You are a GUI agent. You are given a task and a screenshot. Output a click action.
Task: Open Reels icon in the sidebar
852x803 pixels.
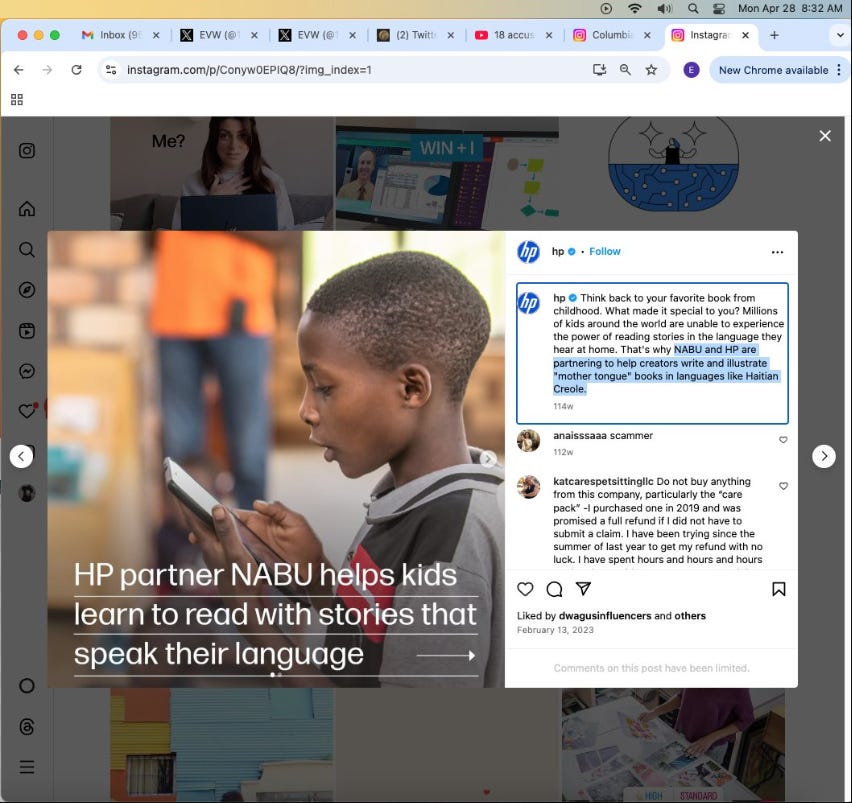click(27, 330)
